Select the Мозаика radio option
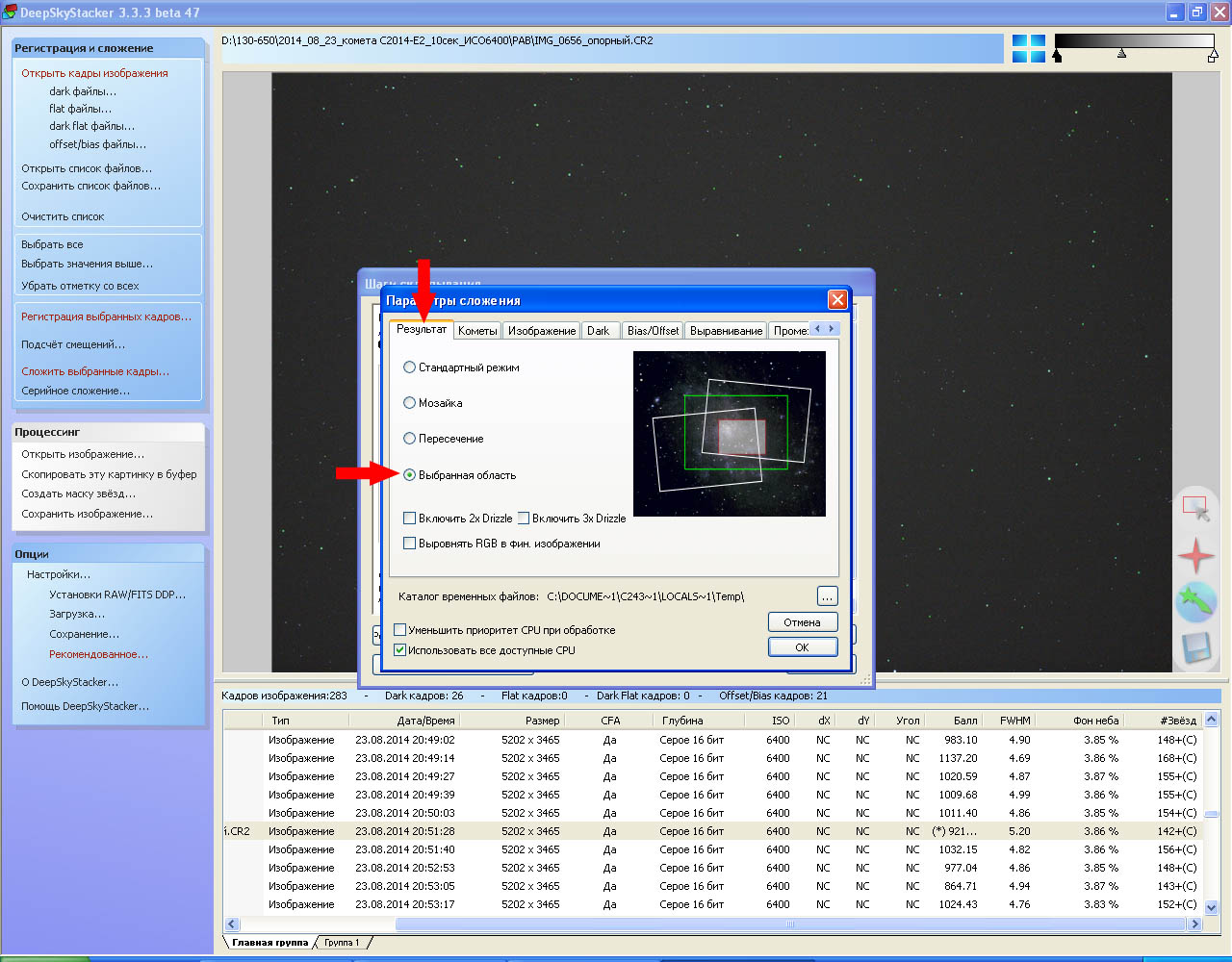1232x962 pixels. tap(410, 403)
